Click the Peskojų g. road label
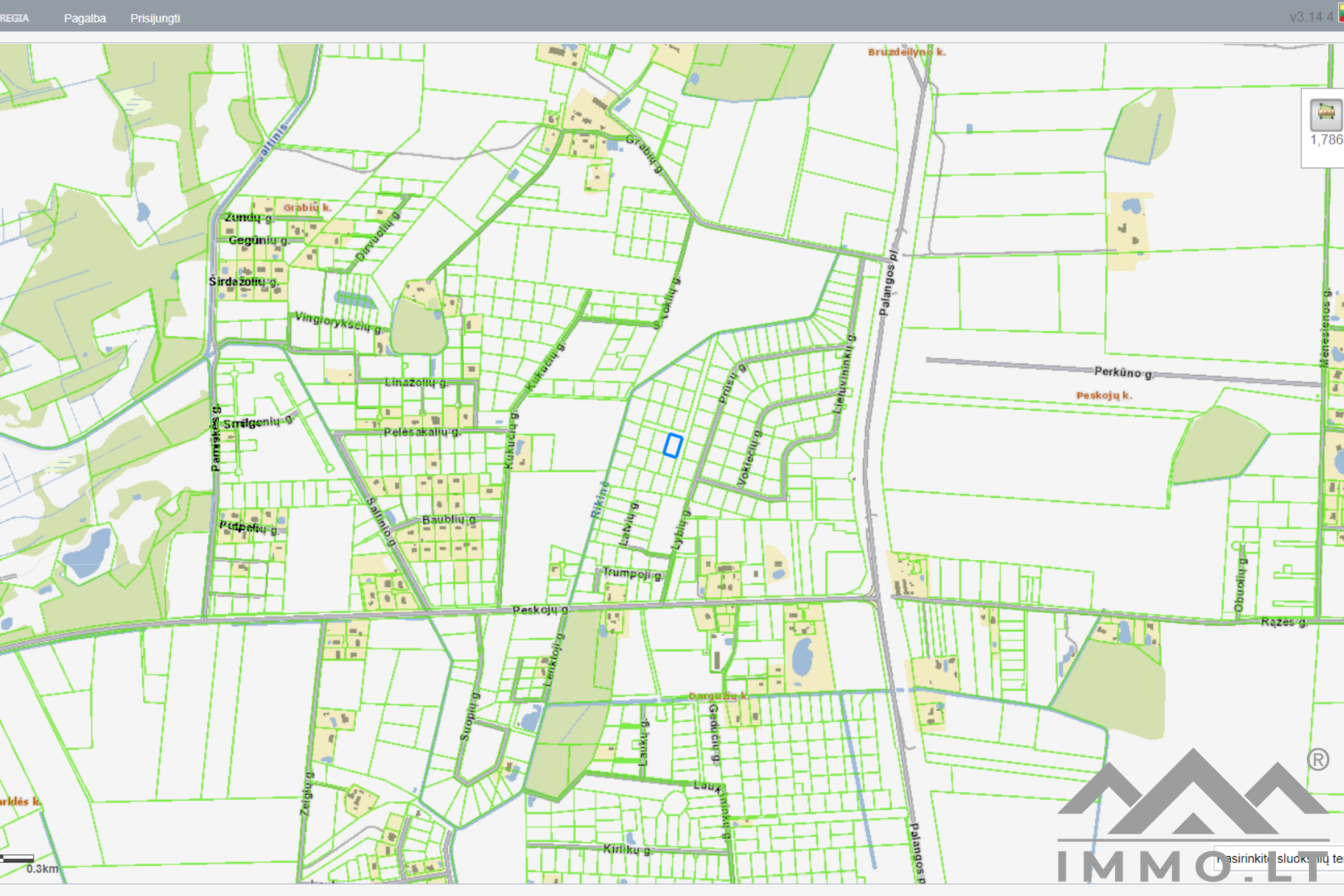 point(540,610)
